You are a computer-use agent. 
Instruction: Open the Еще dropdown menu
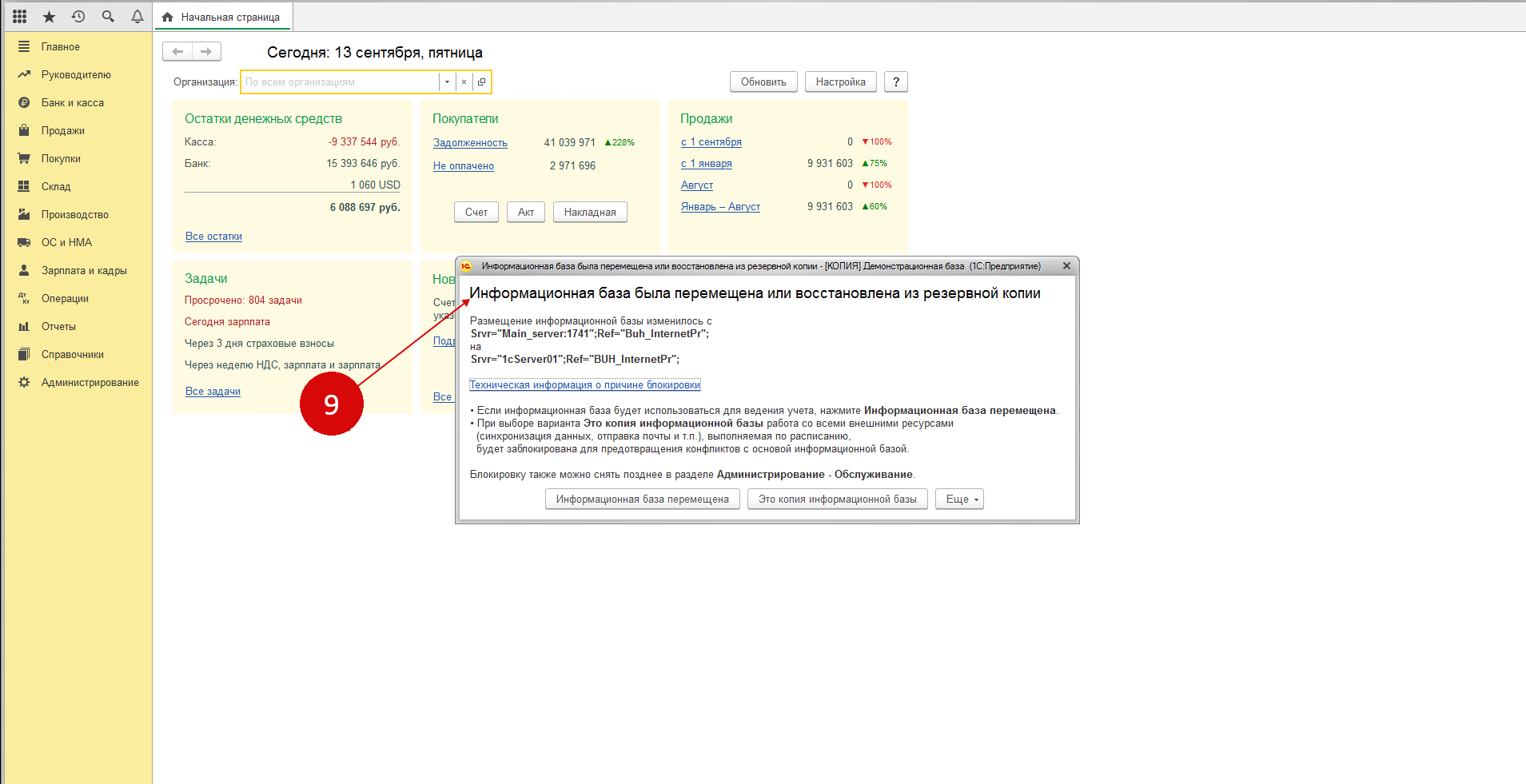[x=959, y=499]
